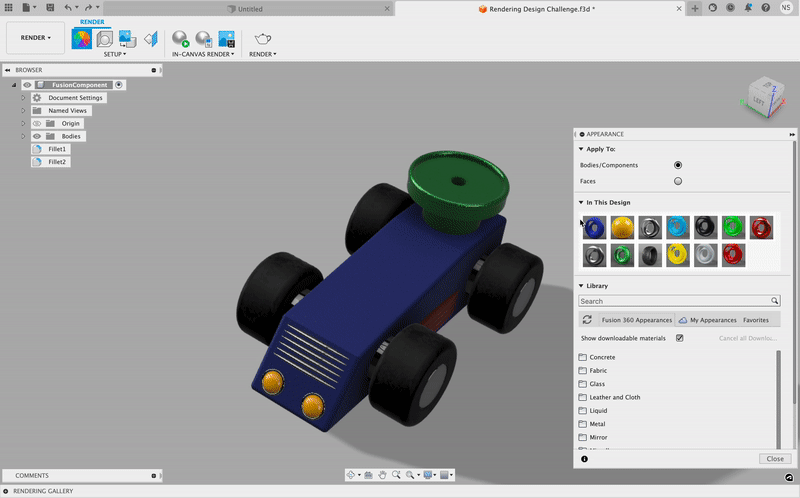Image resolution: width=800 pixels, height=498 pixels.
Task: Expand the Origin tree node
Action: [23, 123]
